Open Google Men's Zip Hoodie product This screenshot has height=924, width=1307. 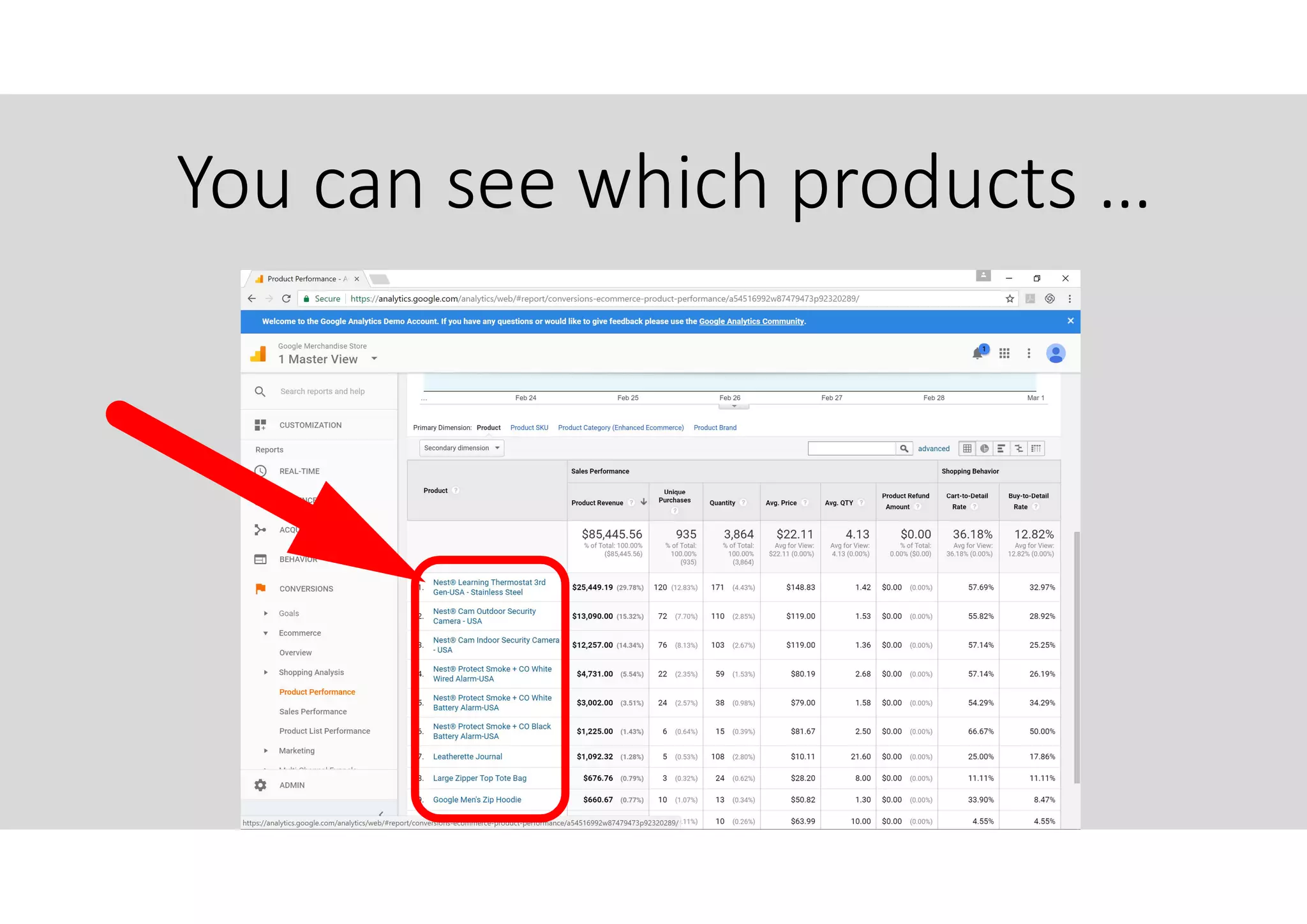[x=477, y=800]
